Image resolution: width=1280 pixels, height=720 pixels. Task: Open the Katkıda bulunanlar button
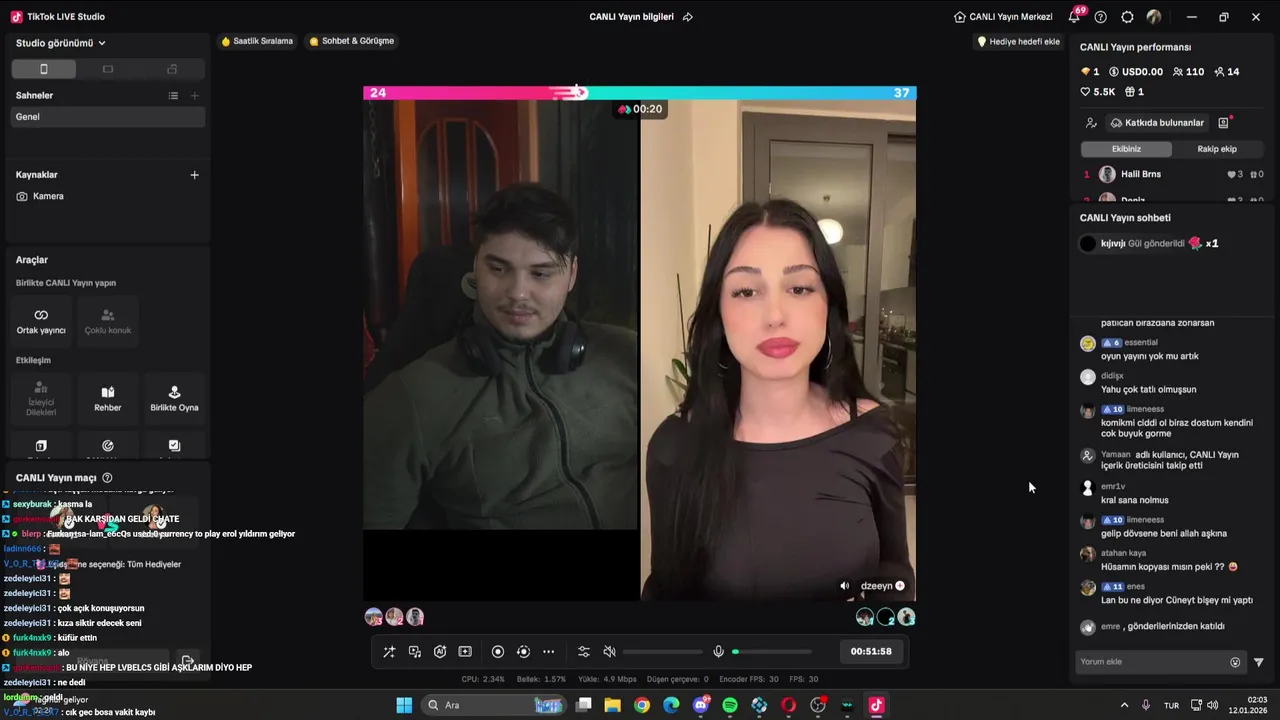coord(1157,123)
